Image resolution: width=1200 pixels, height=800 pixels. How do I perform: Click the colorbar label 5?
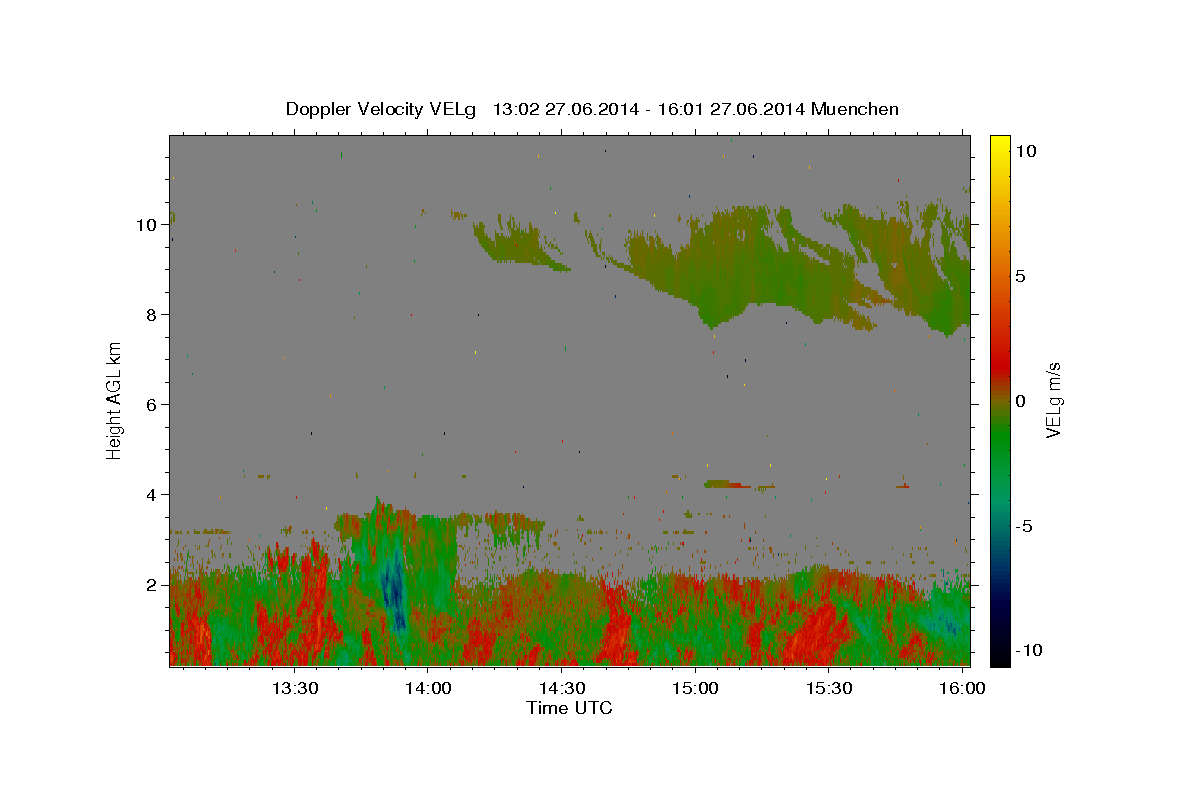click(1020, 276)
